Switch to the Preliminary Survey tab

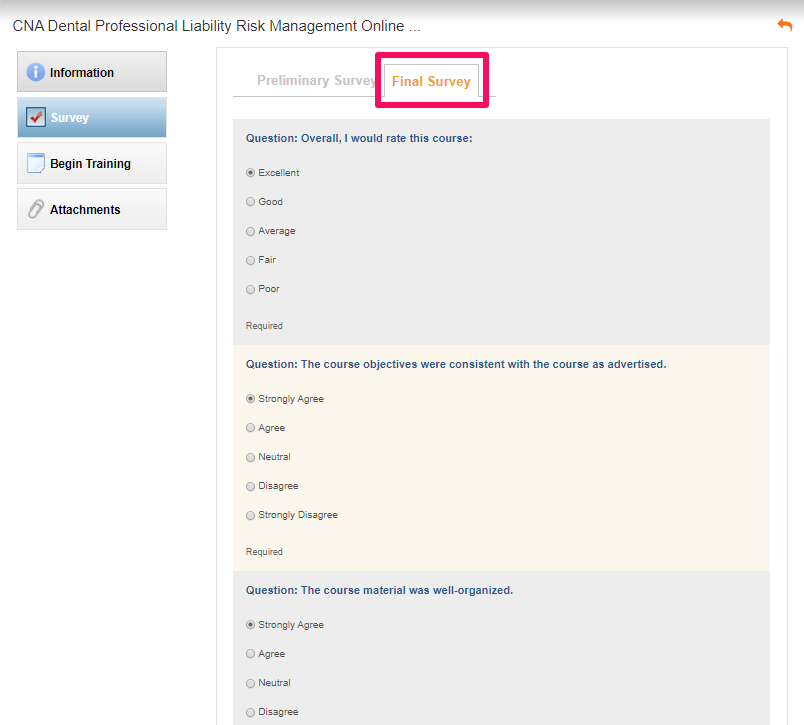point(316,80)
